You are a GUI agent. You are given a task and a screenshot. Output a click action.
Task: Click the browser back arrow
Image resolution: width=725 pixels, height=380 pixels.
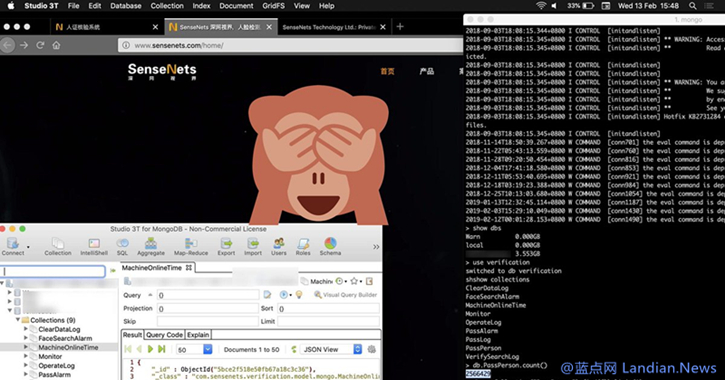pos(7,45)
